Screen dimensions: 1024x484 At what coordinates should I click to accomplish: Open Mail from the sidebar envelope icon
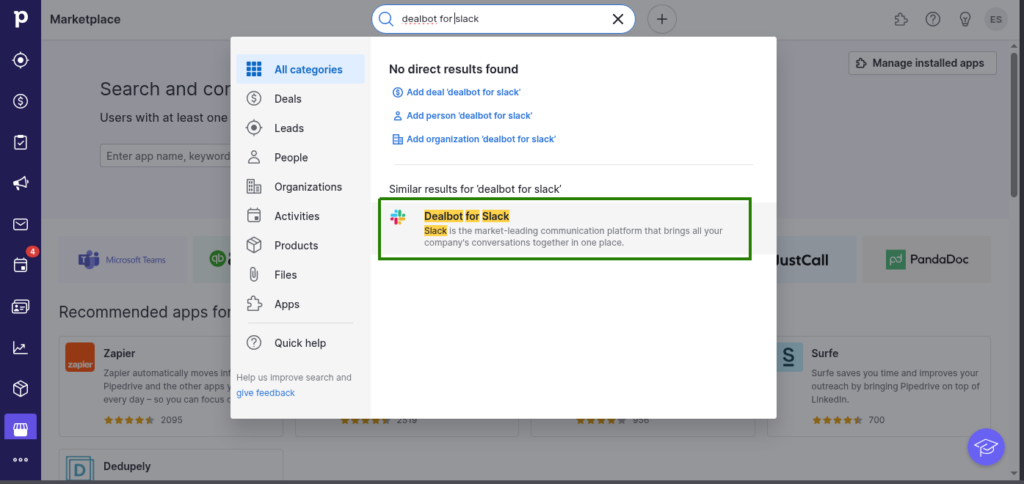(20, 225)
